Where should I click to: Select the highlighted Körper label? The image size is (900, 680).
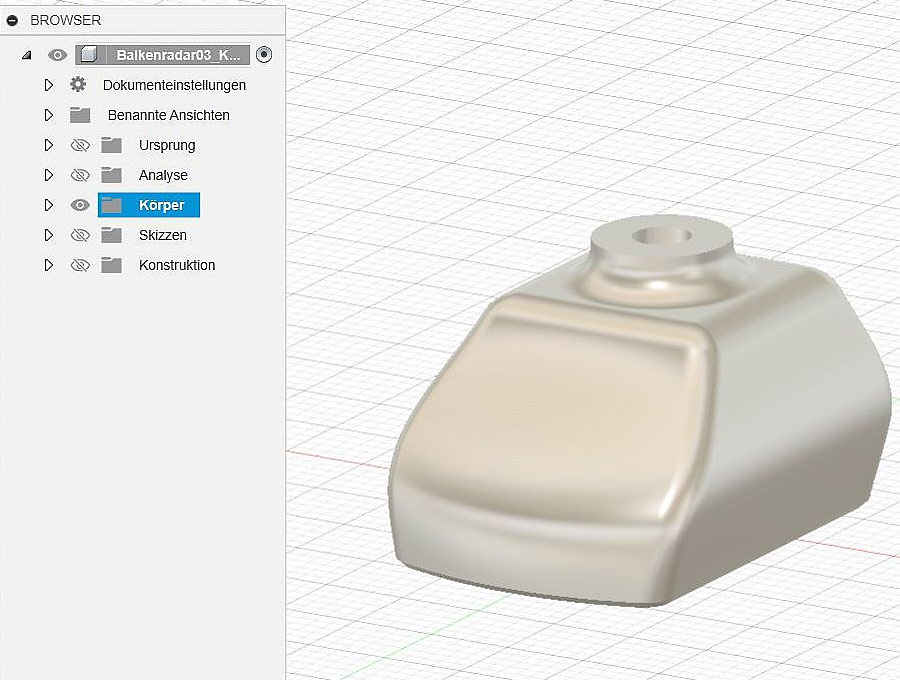[161, 205]
